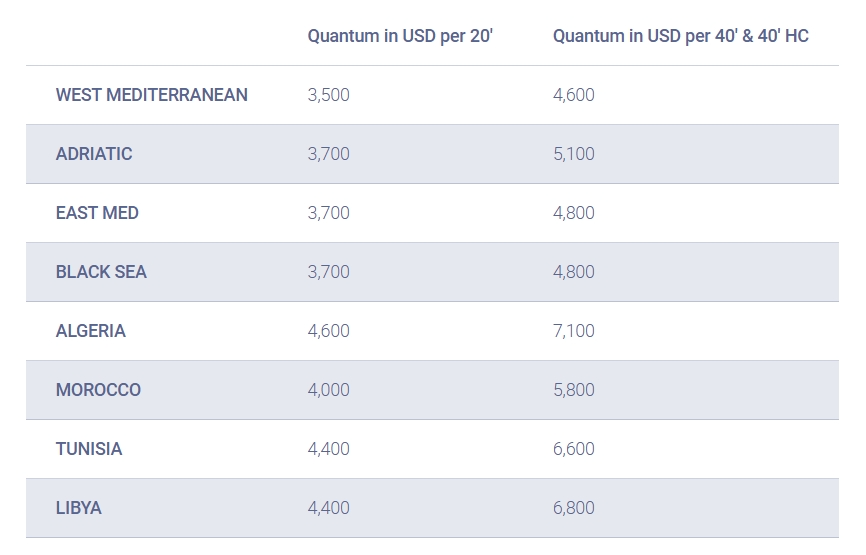The image size is (866, 555).
Task: Click the 3,700 value in Black Sea row
Action: (x=329, y=272)
